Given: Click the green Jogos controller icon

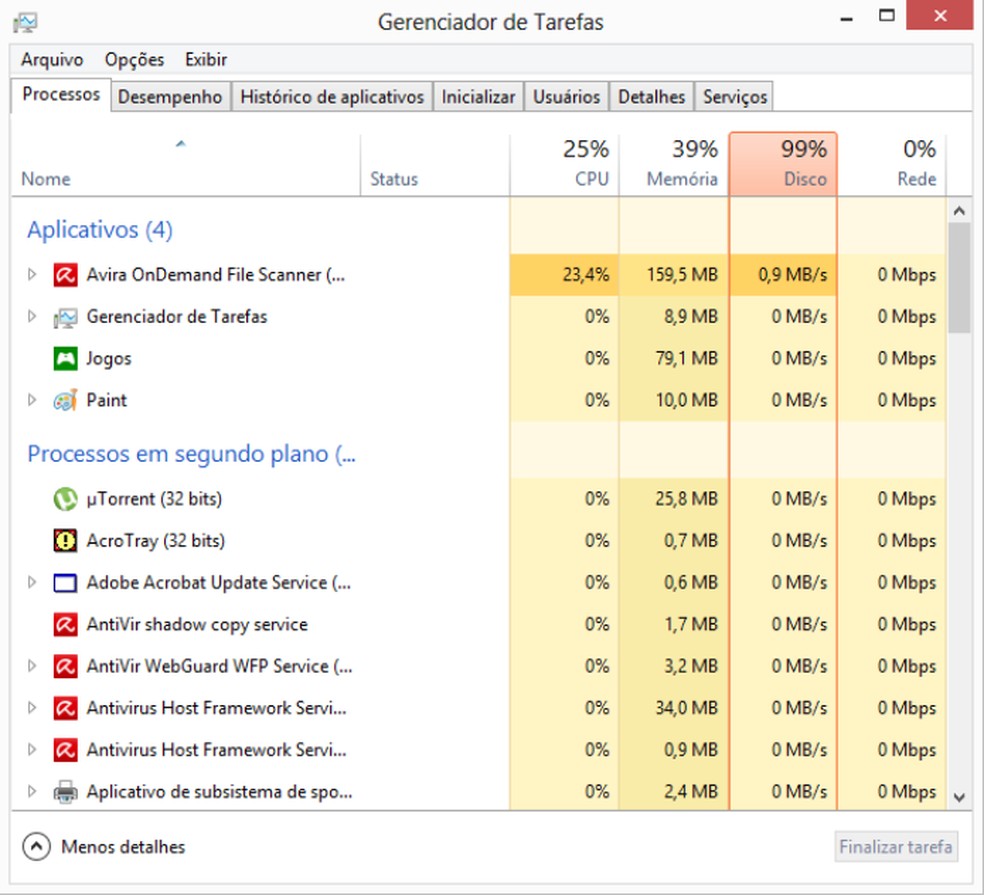Looking at the screenshot, I should coord(65,358).
